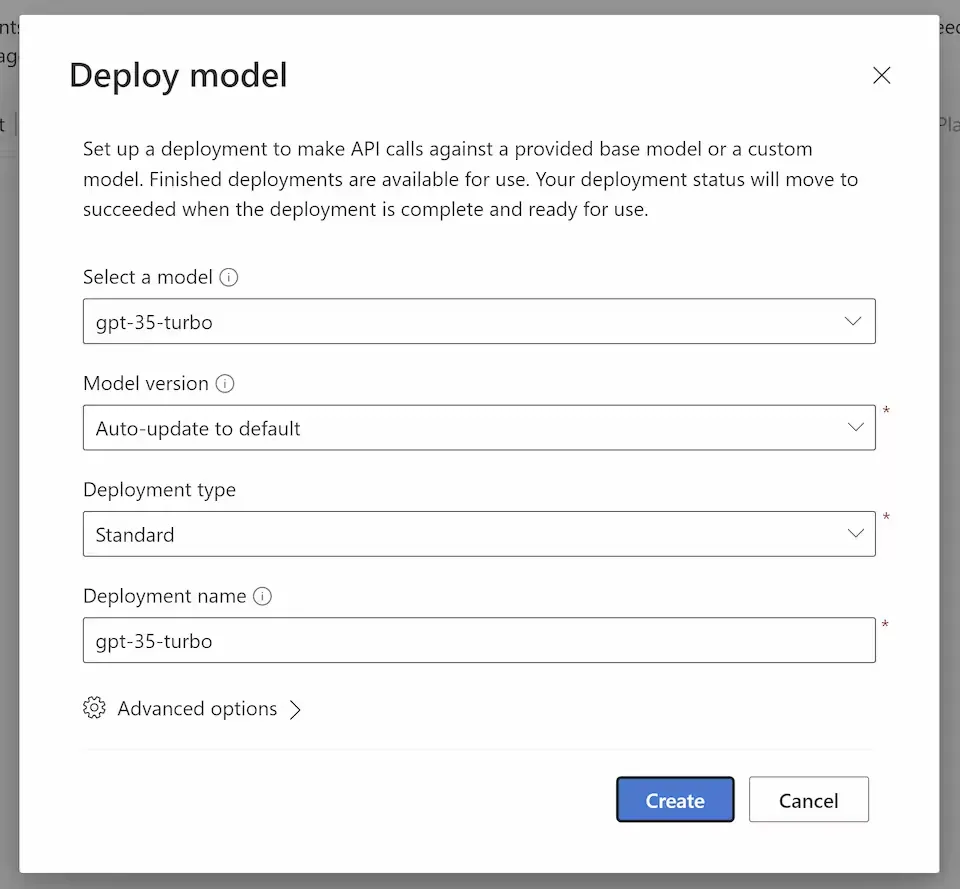Viewport: 960px width, 889px height.
Task: Click the Model version dropdown chevron
Action: pos(856,427)
